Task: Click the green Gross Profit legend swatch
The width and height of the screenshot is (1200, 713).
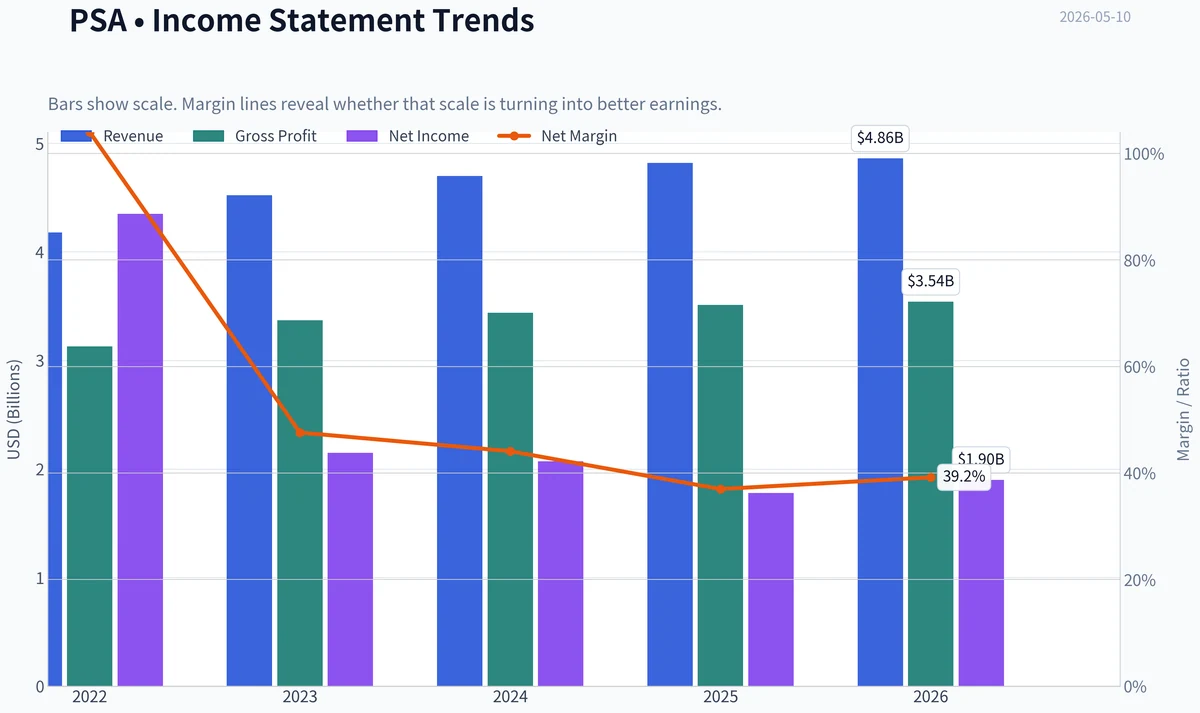Action: tap(209, 136)
